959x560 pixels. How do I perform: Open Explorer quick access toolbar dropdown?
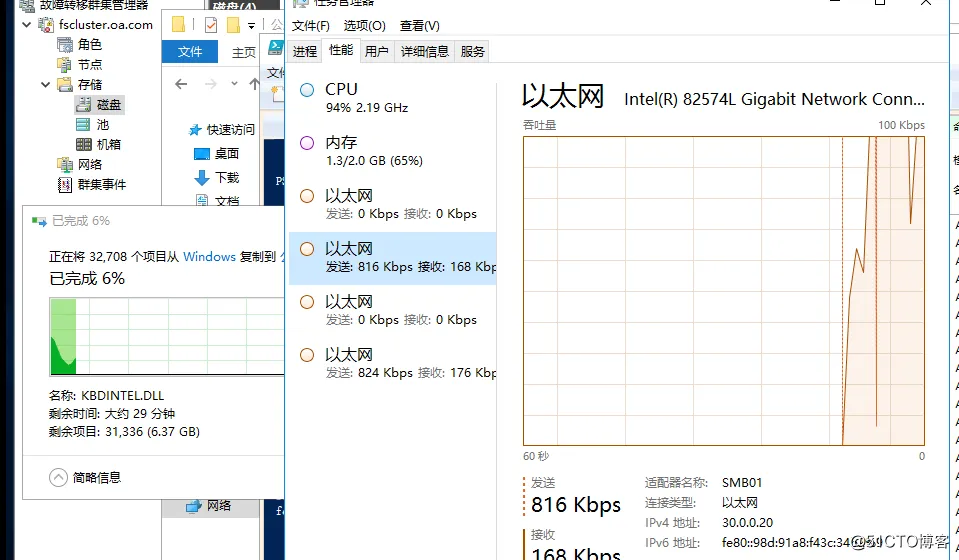coord(251,26)
